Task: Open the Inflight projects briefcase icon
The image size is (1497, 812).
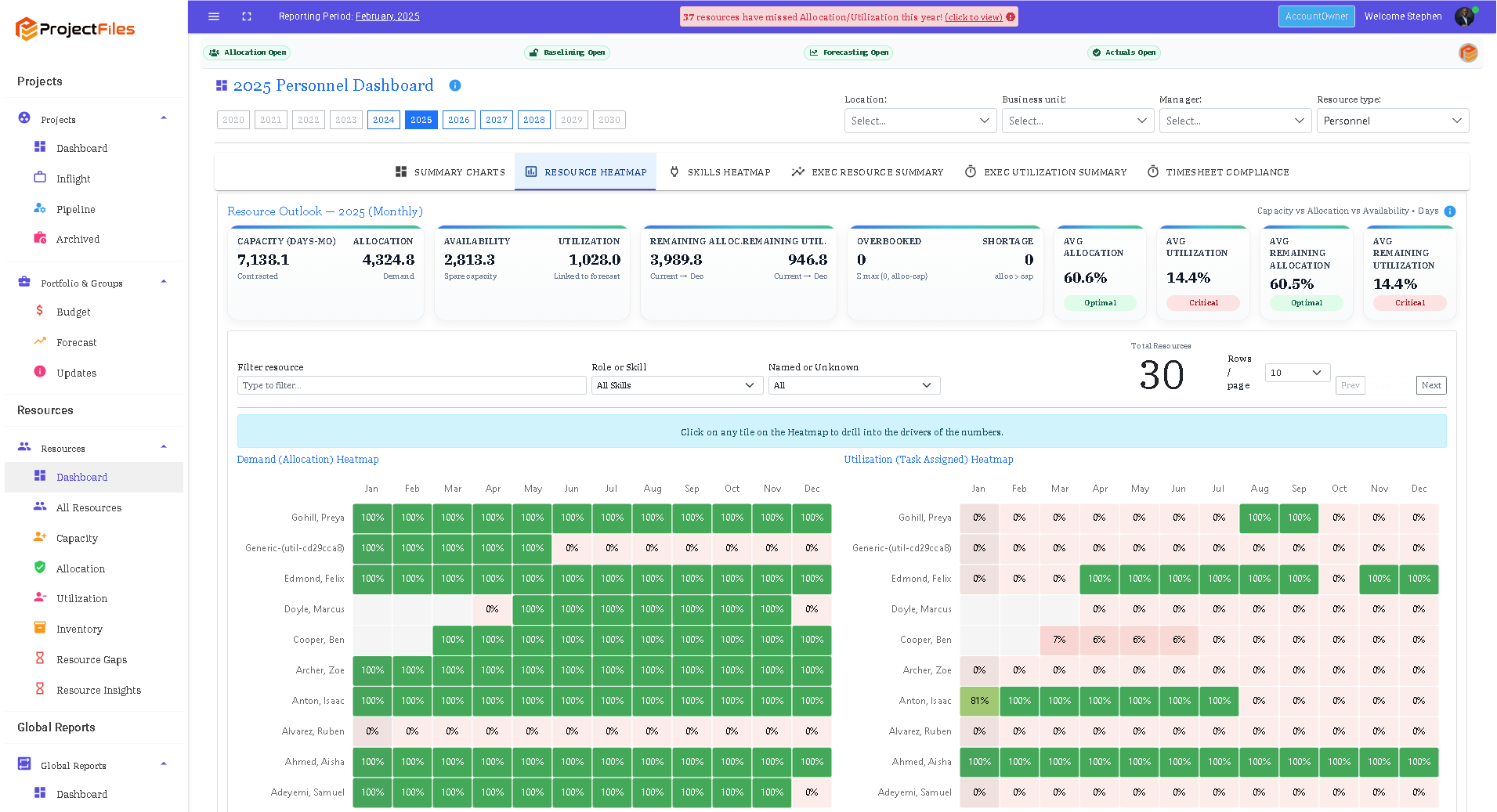Action: coord(40,178)
